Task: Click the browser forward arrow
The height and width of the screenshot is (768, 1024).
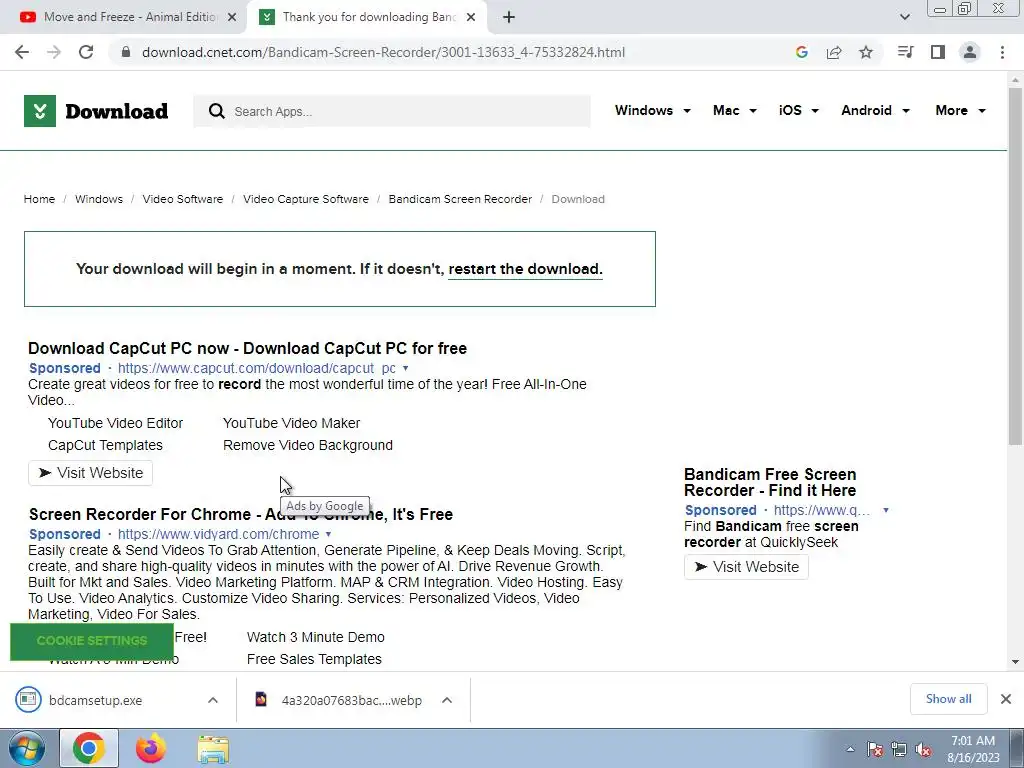Action: coord(54,52)
